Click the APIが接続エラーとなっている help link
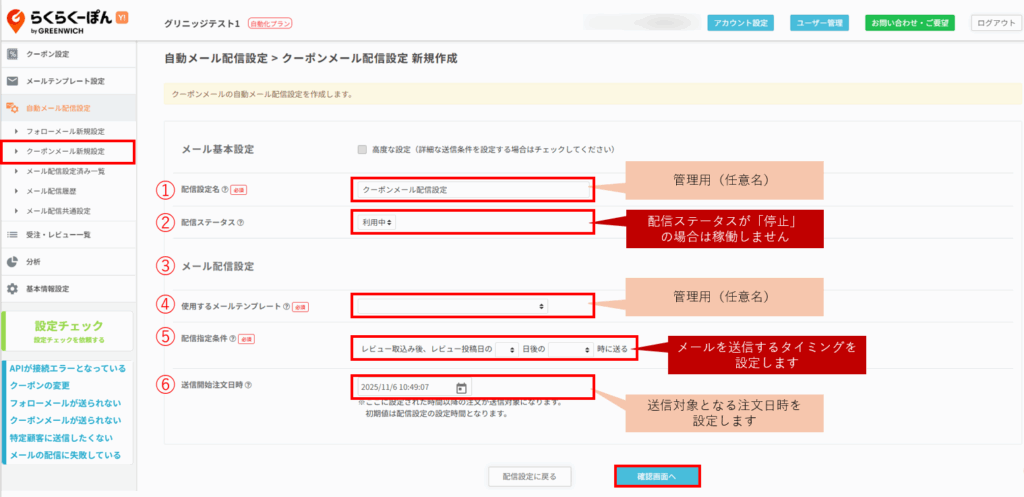Image resolution: width=1024 pixels, height=497 pixels. (x=68, y=369)
